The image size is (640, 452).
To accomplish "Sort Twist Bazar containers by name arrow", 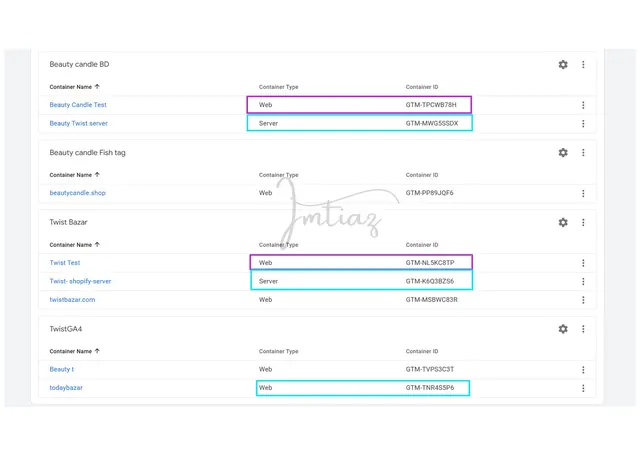I will tap(97, 245).
